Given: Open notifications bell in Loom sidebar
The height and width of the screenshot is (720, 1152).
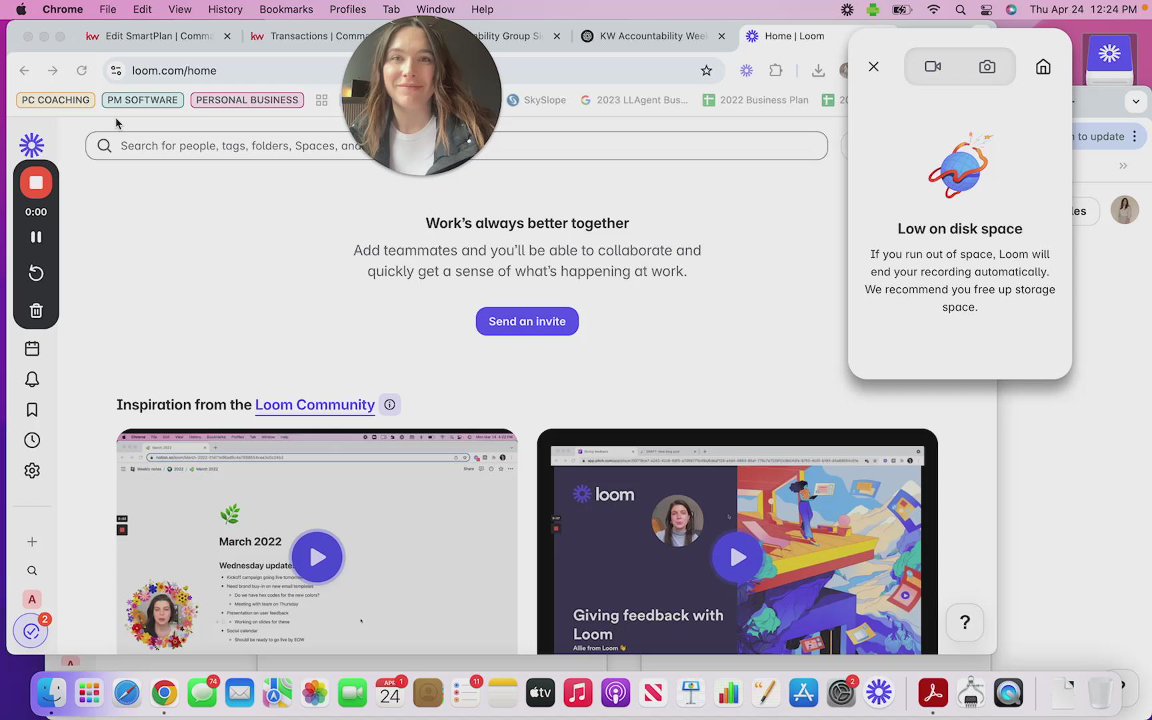Looking at the screenshot, I should click(32, 379).
